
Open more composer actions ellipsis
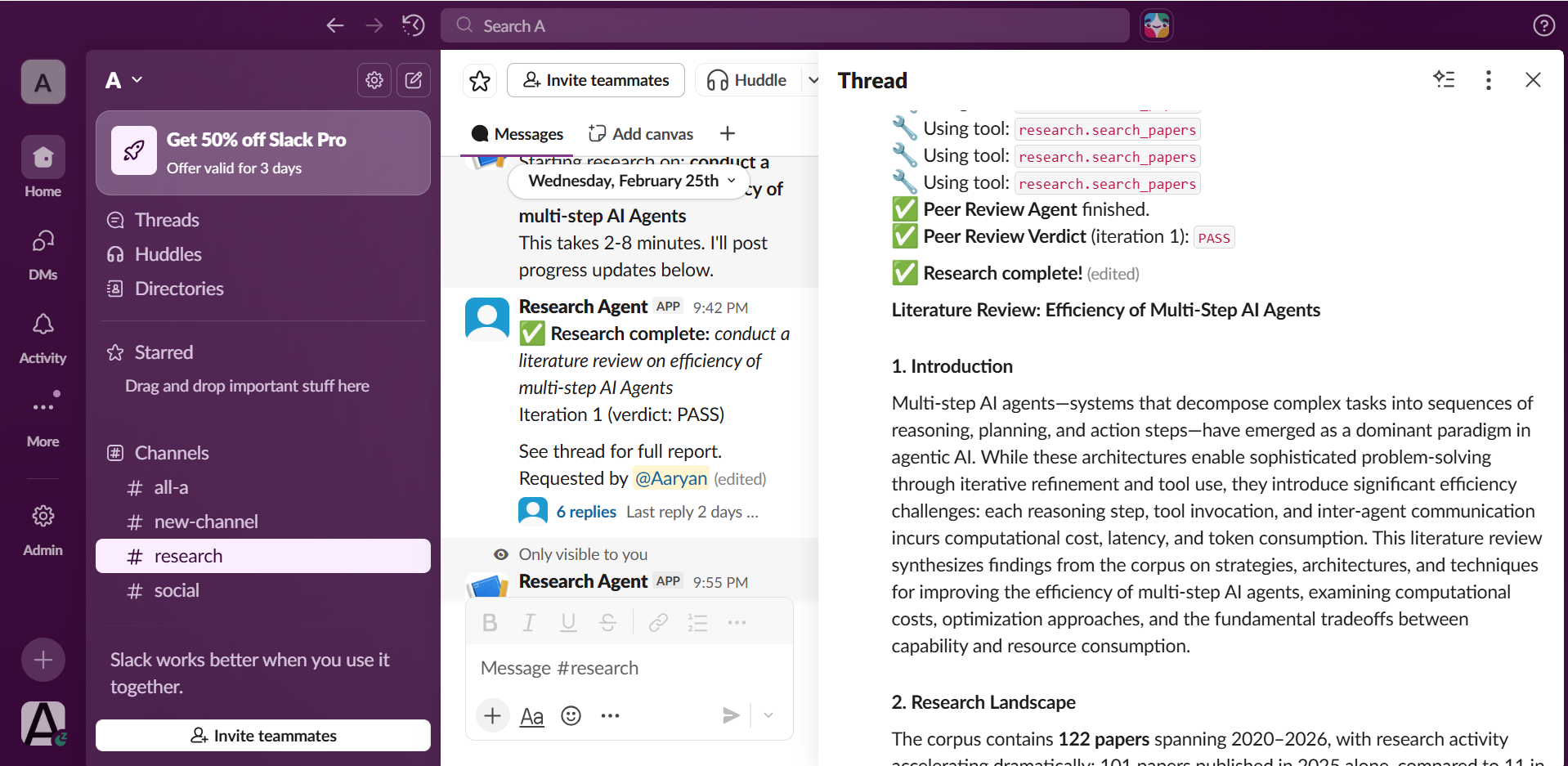[610, 716]
